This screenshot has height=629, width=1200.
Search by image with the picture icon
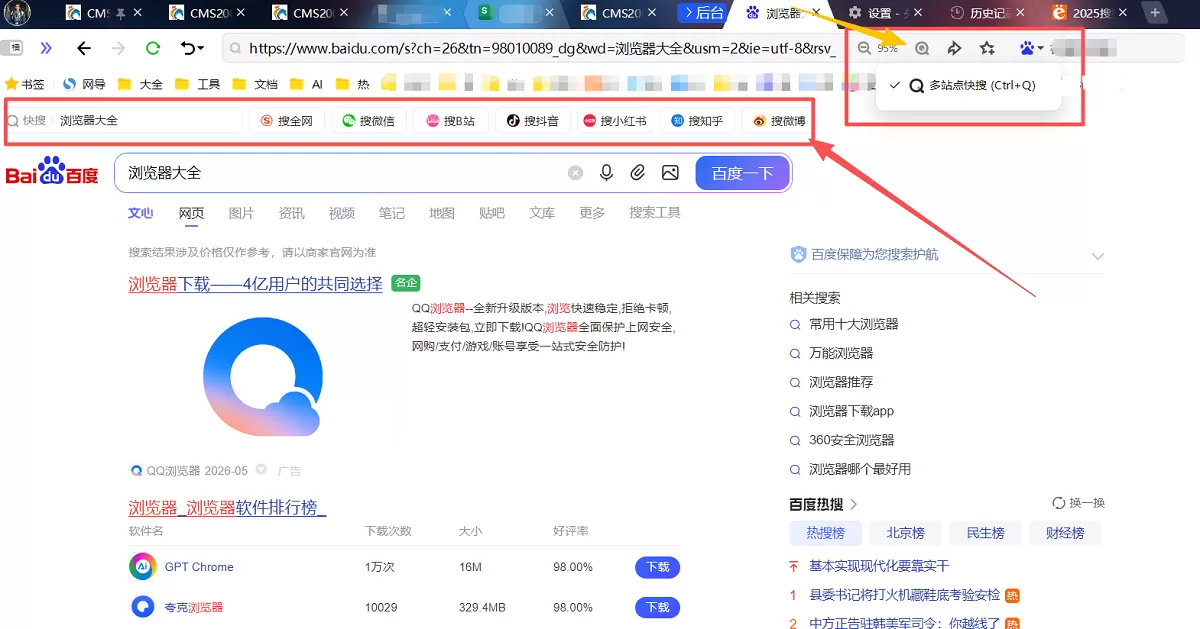click(670, 173)
